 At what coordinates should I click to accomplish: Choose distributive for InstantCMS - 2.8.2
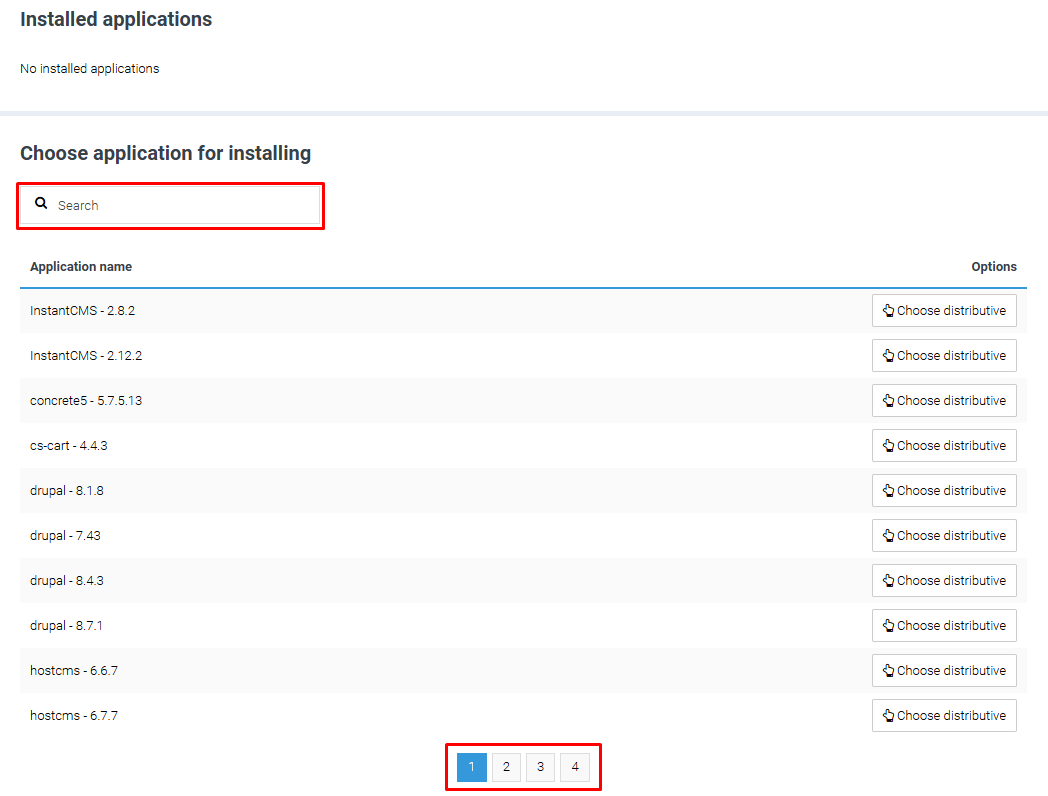coord(944,311)
